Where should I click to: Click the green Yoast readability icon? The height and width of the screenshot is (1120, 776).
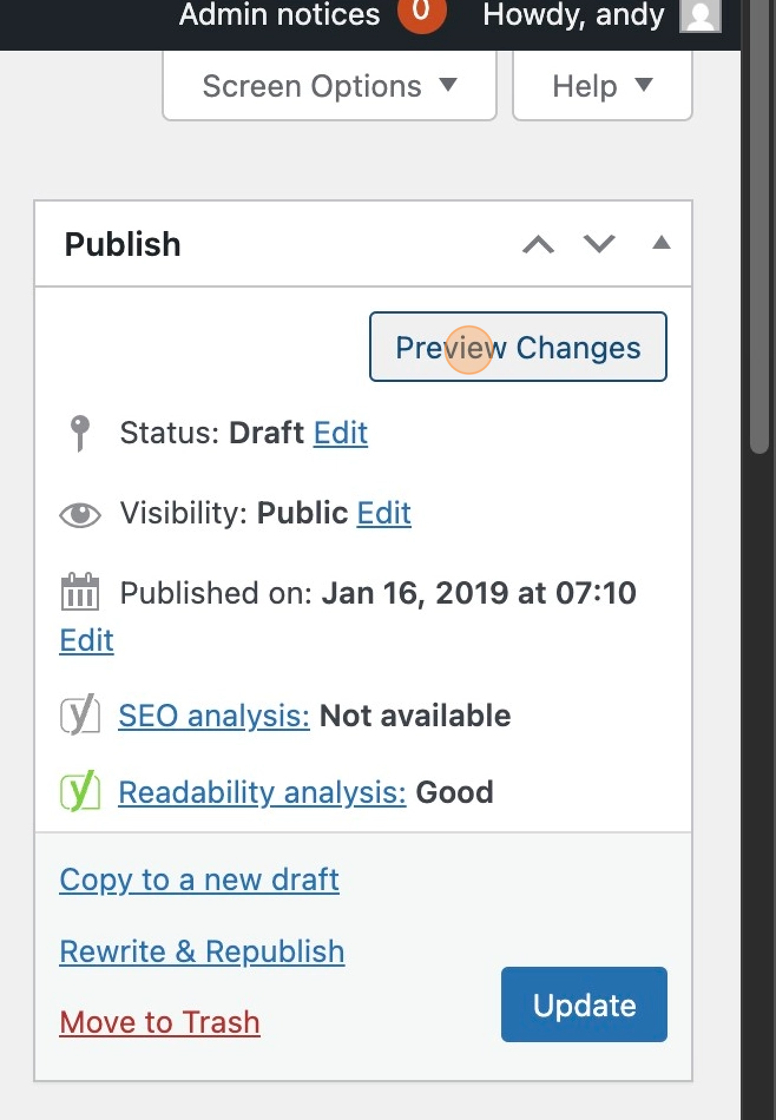(x=80, y=792)
